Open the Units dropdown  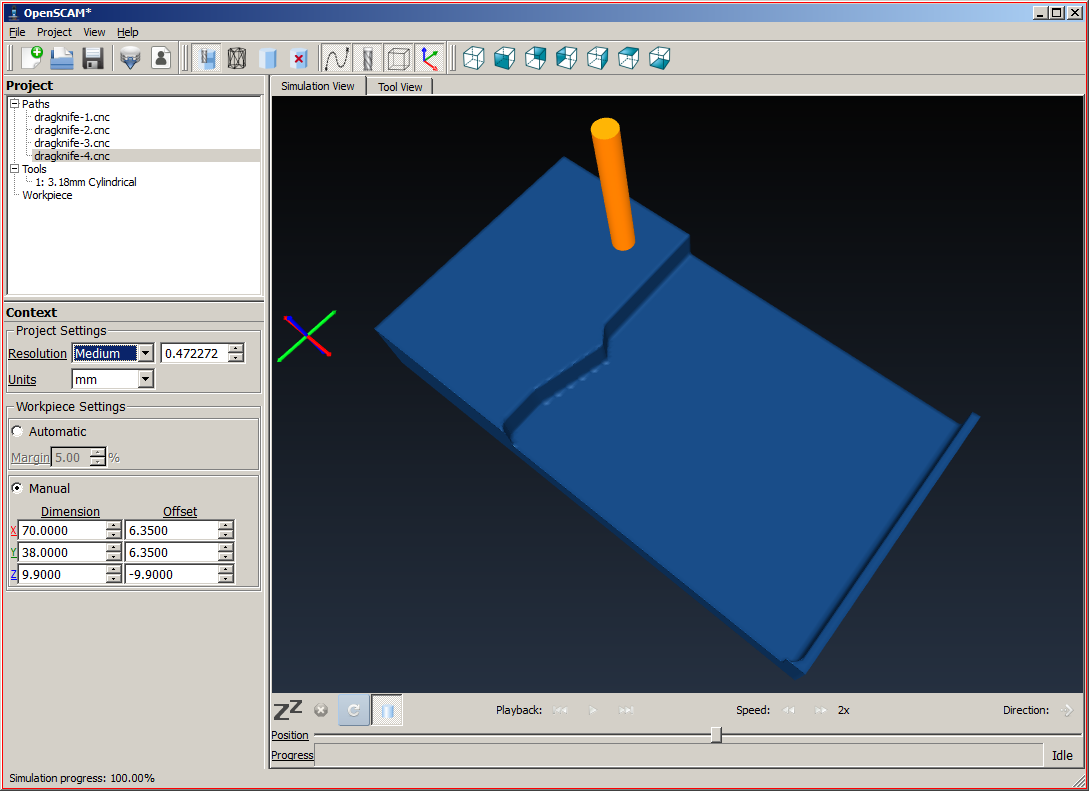tap(146, 379)
